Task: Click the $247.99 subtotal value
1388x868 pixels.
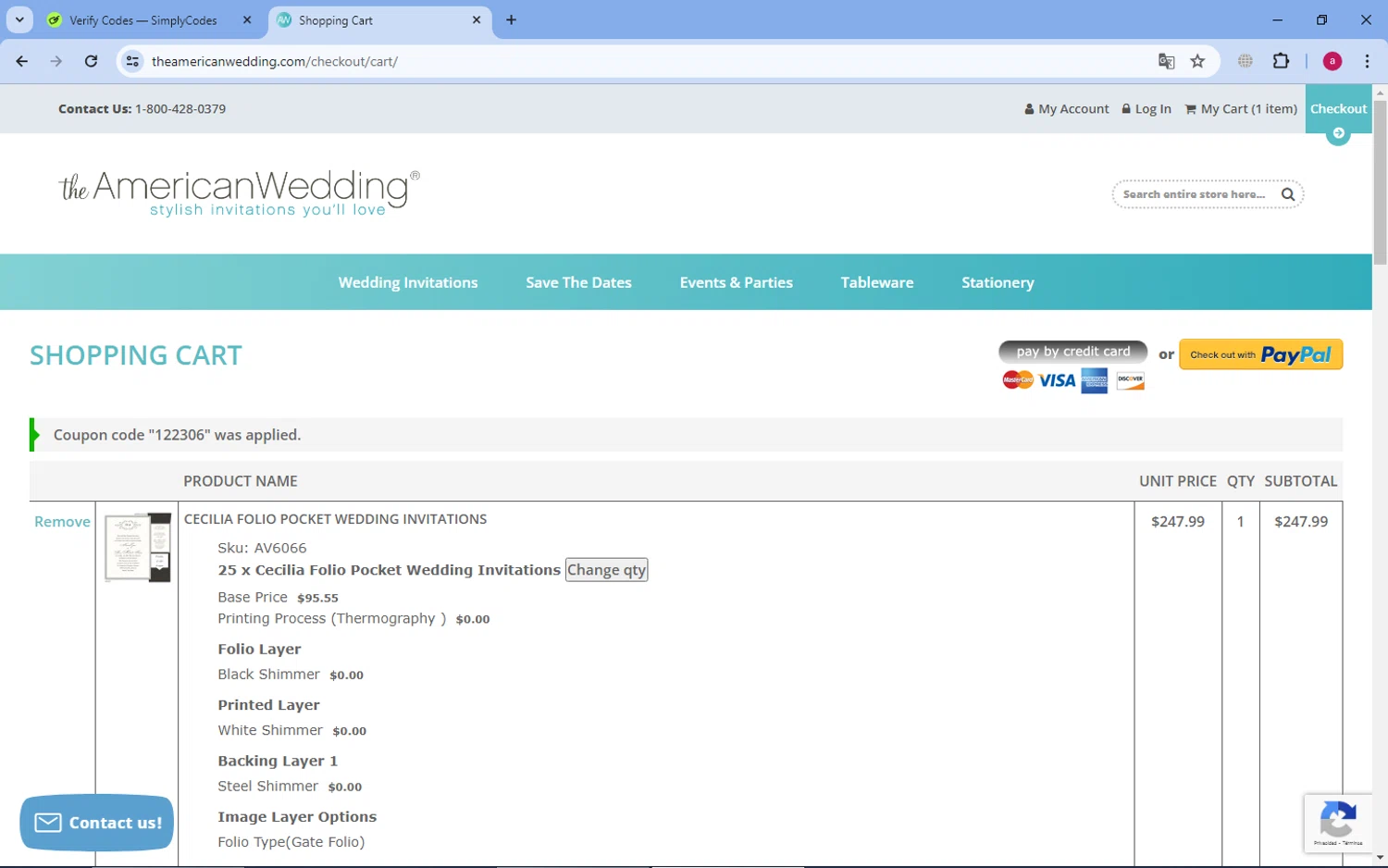Action: [x=1301, y=522]
